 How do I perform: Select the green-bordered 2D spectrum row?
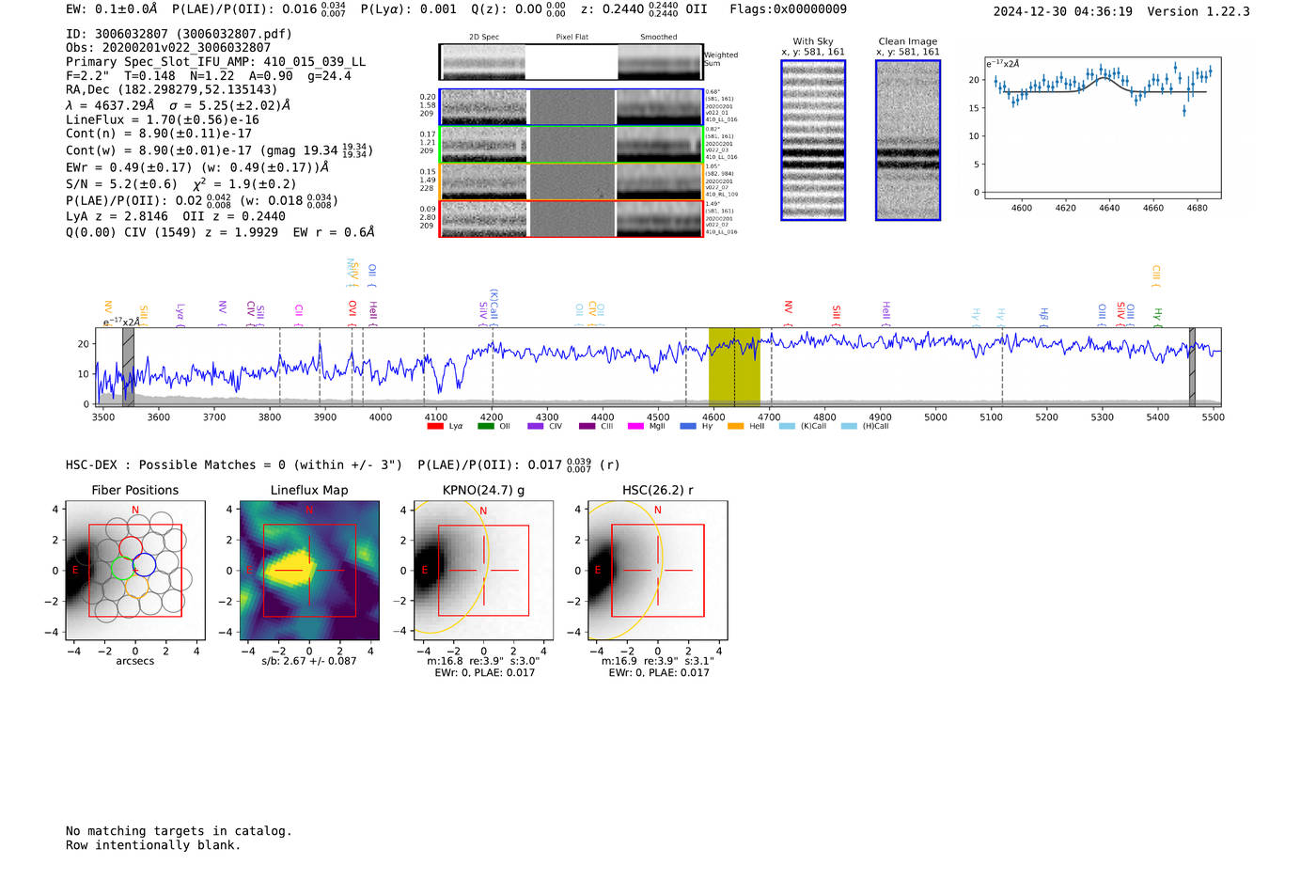(x=571, y=145)
